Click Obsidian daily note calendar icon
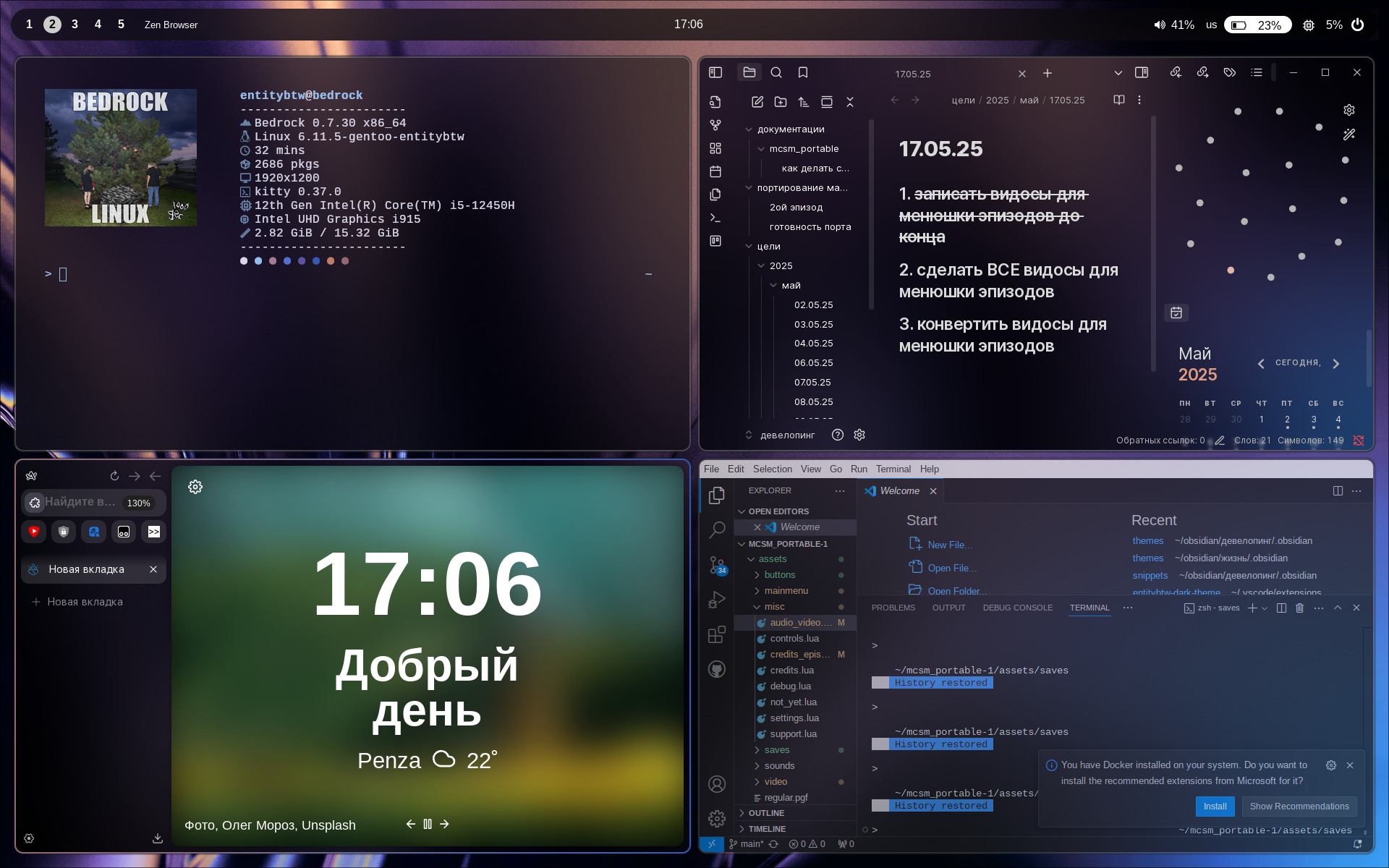Image resolution: width=1389 pixels, height=868 pixels. [x=715, y=171]
